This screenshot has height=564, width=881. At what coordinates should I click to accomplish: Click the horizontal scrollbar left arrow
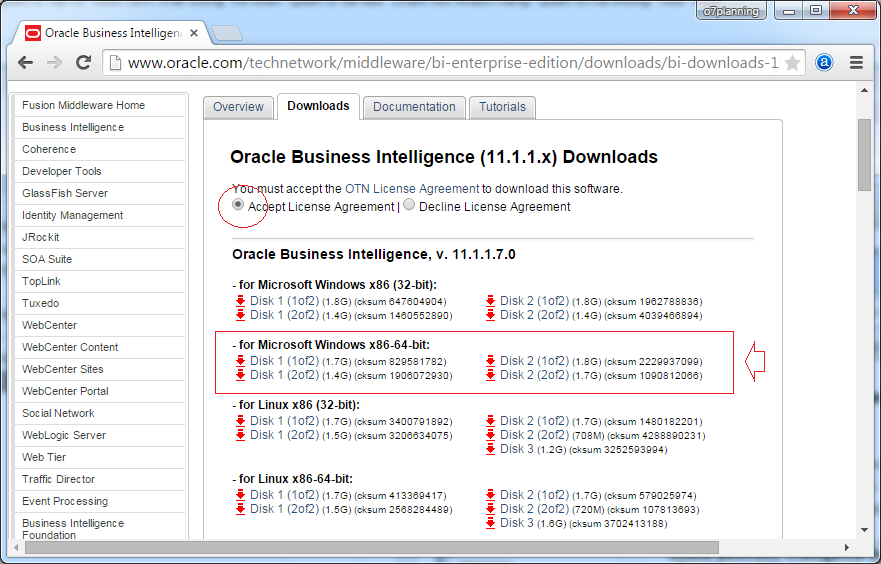pos(16,547)
